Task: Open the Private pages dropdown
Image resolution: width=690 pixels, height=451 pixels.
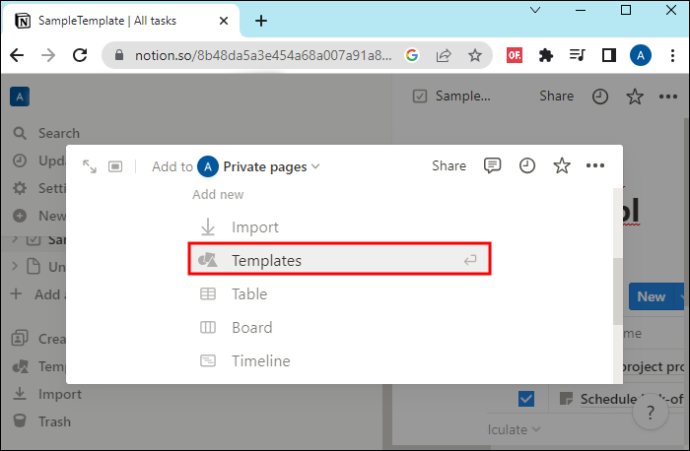Action: pyautogui.click(x=271, y=167)
